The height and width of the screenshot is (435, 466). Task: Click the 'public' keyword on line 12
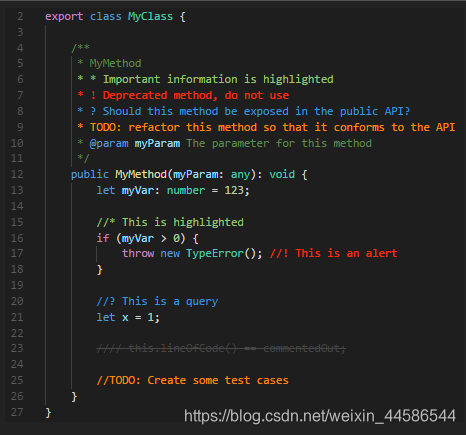point(90,174)
